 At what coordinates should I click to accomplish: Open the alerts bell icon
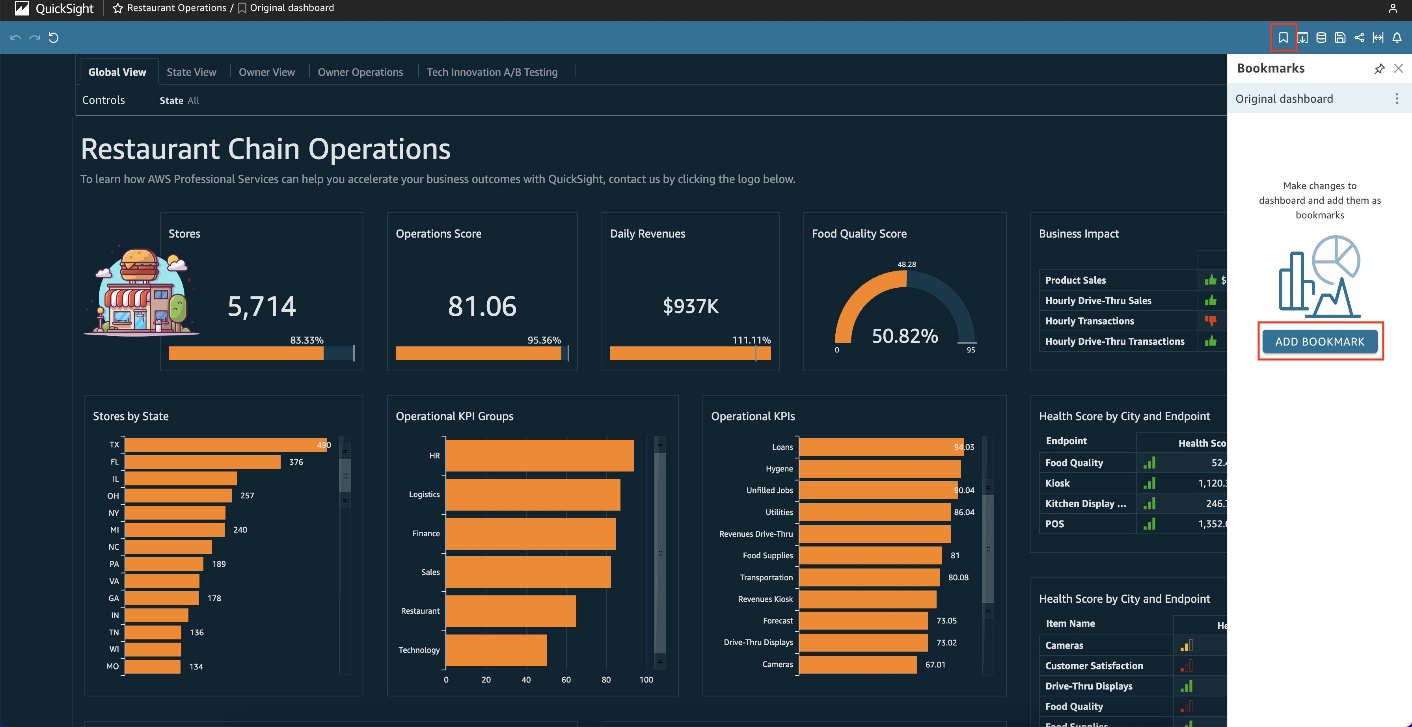tap(1397, 38)
